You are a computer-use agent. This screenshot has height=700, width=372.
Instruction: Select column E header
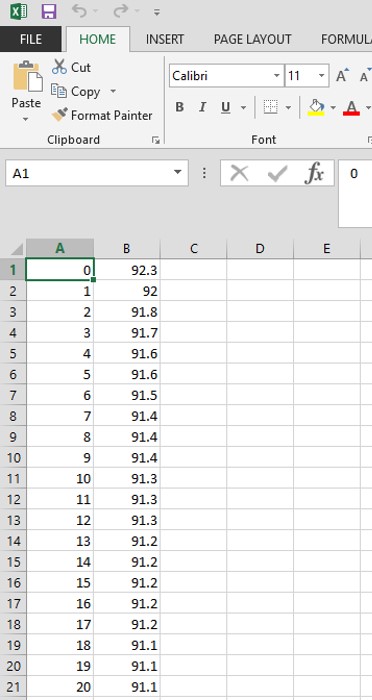click(326, 249)
